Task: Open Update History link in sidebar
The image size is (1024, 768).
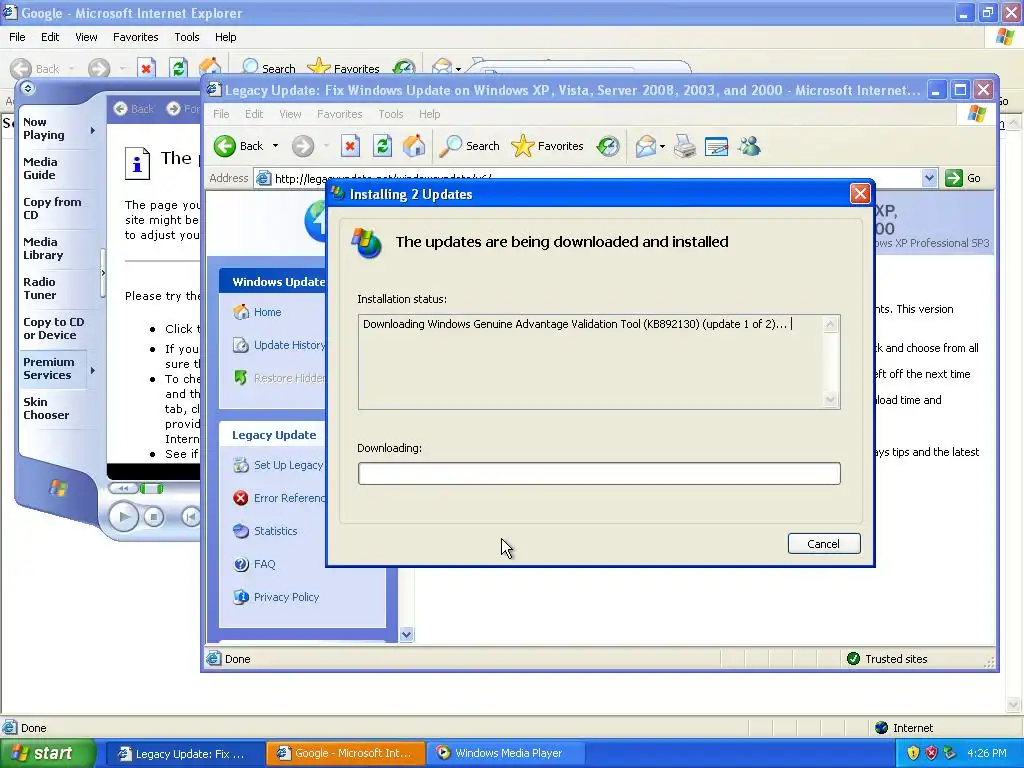Action: (289, 345)
